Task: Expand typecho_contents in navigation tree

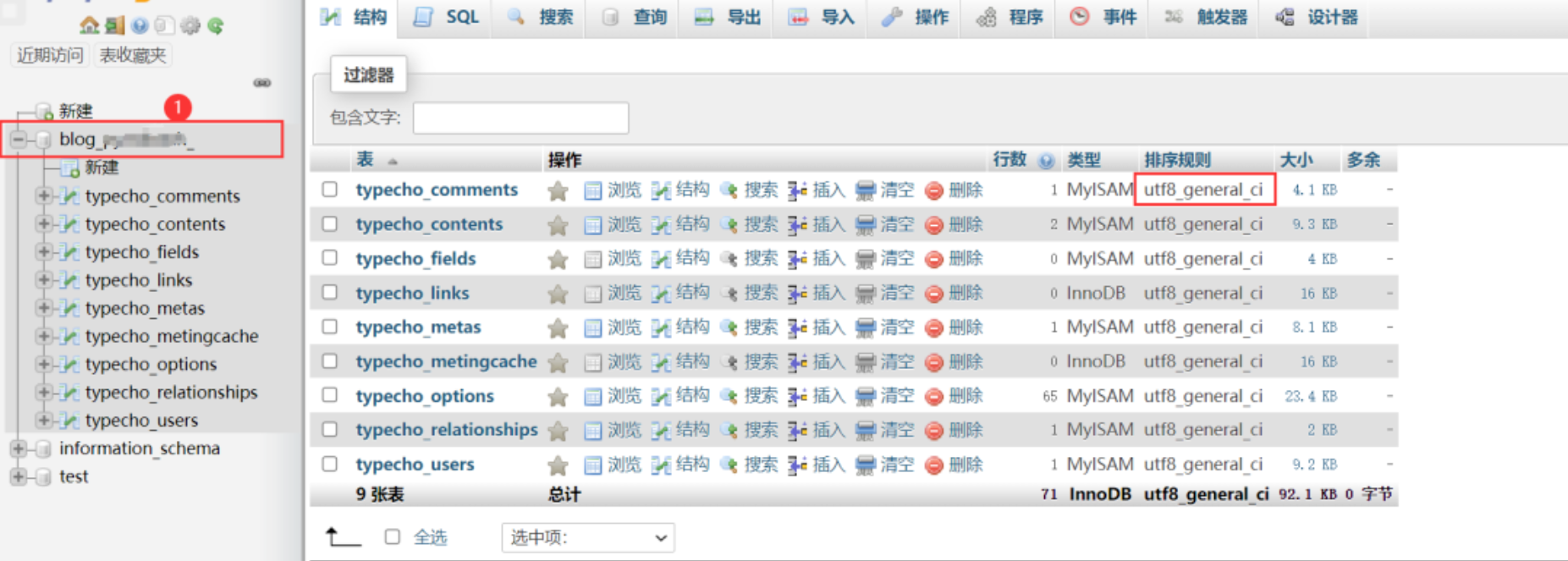Action: pyautogui.click(x=44, y=224)
